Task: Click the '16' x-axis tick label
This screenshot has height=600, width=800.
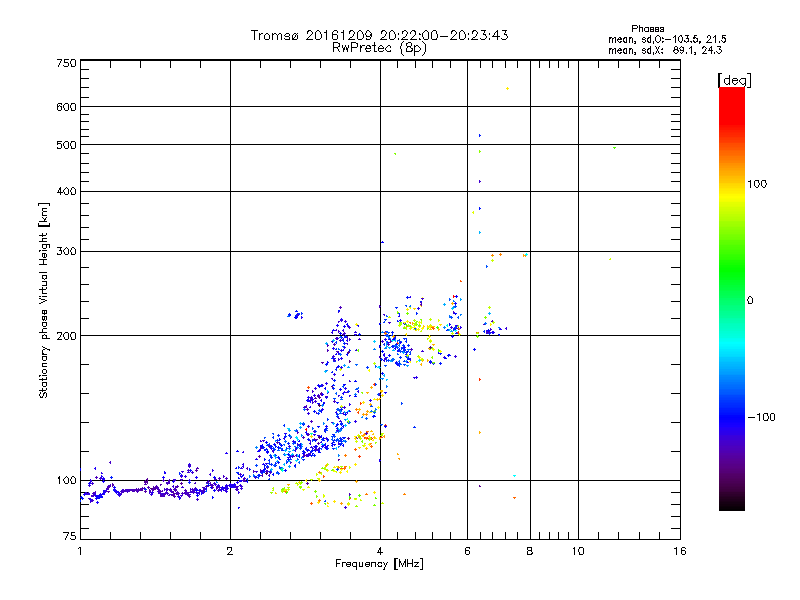Action: (x=680, y=551)
